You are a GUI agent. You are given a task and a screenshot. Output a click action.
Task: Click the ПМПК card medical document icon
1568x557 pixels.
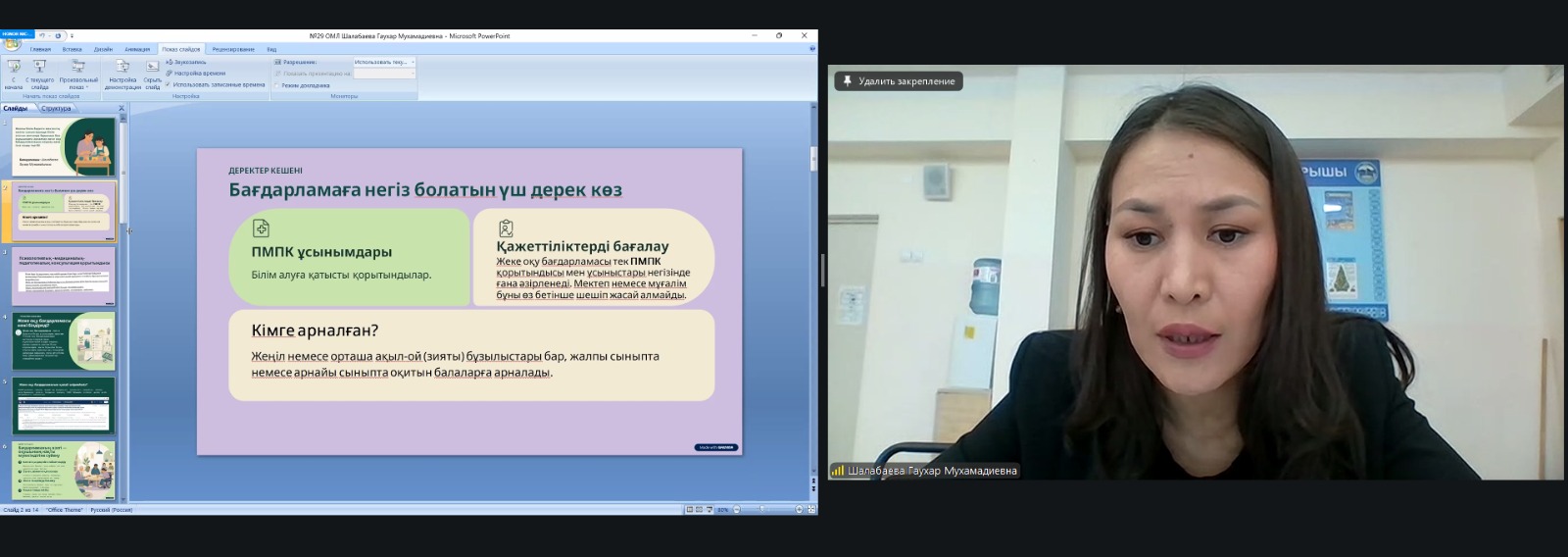[261, 228]
